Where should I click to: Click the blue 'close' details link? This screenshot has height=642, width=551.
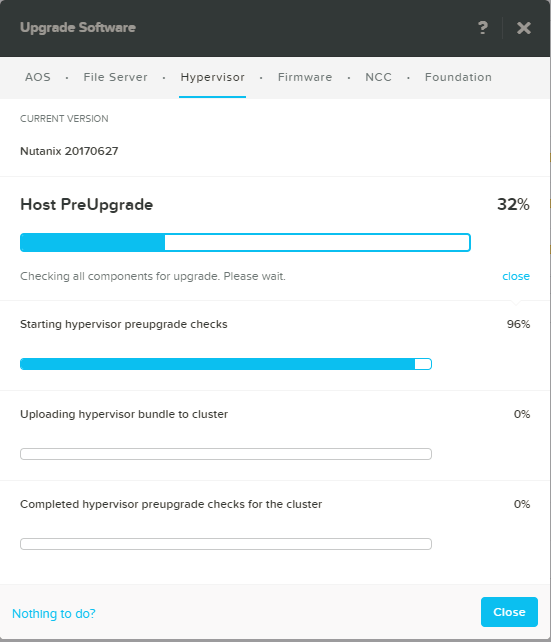[x=516, y=276]
